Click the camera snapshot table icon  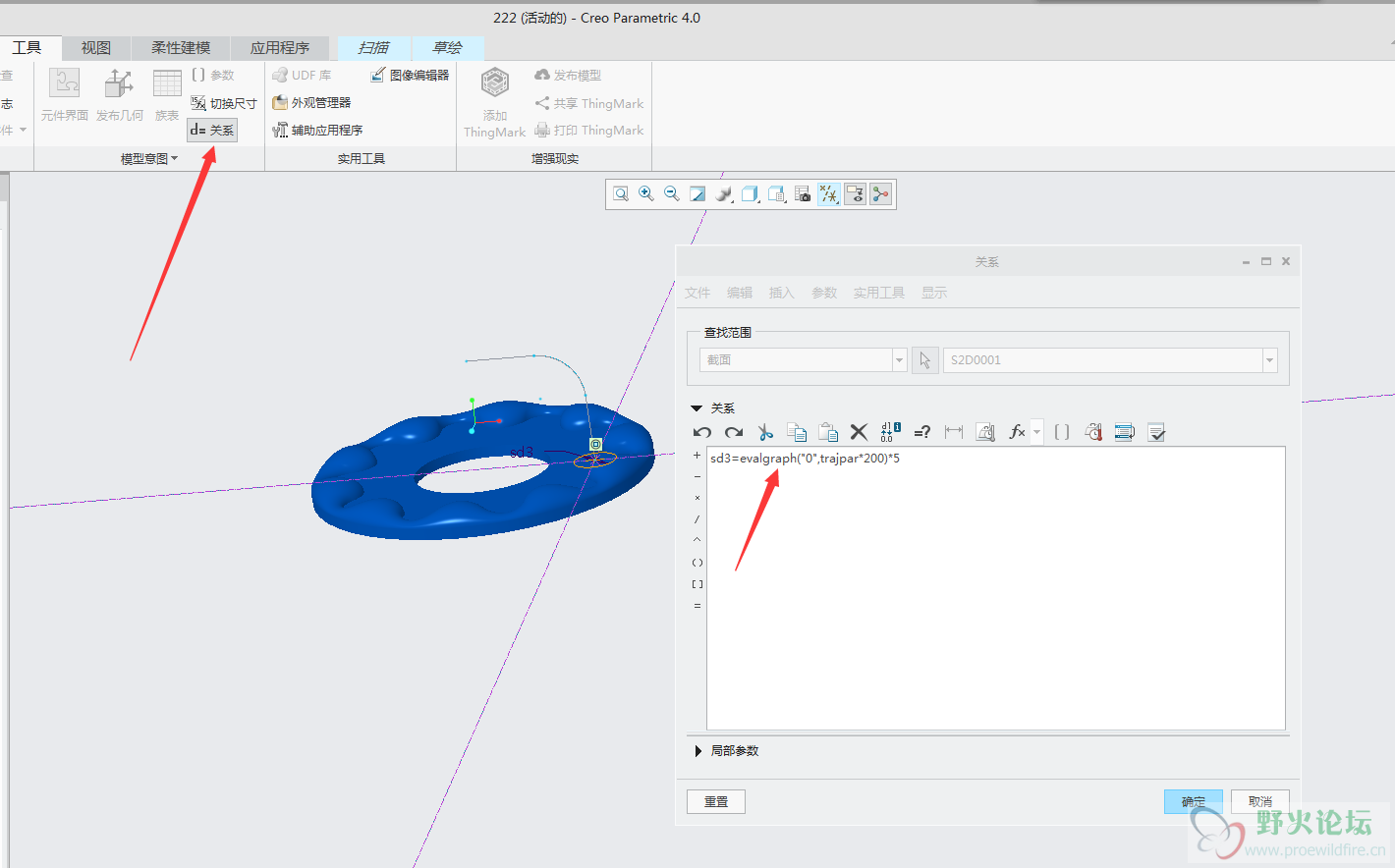click(x=803, y=194)
